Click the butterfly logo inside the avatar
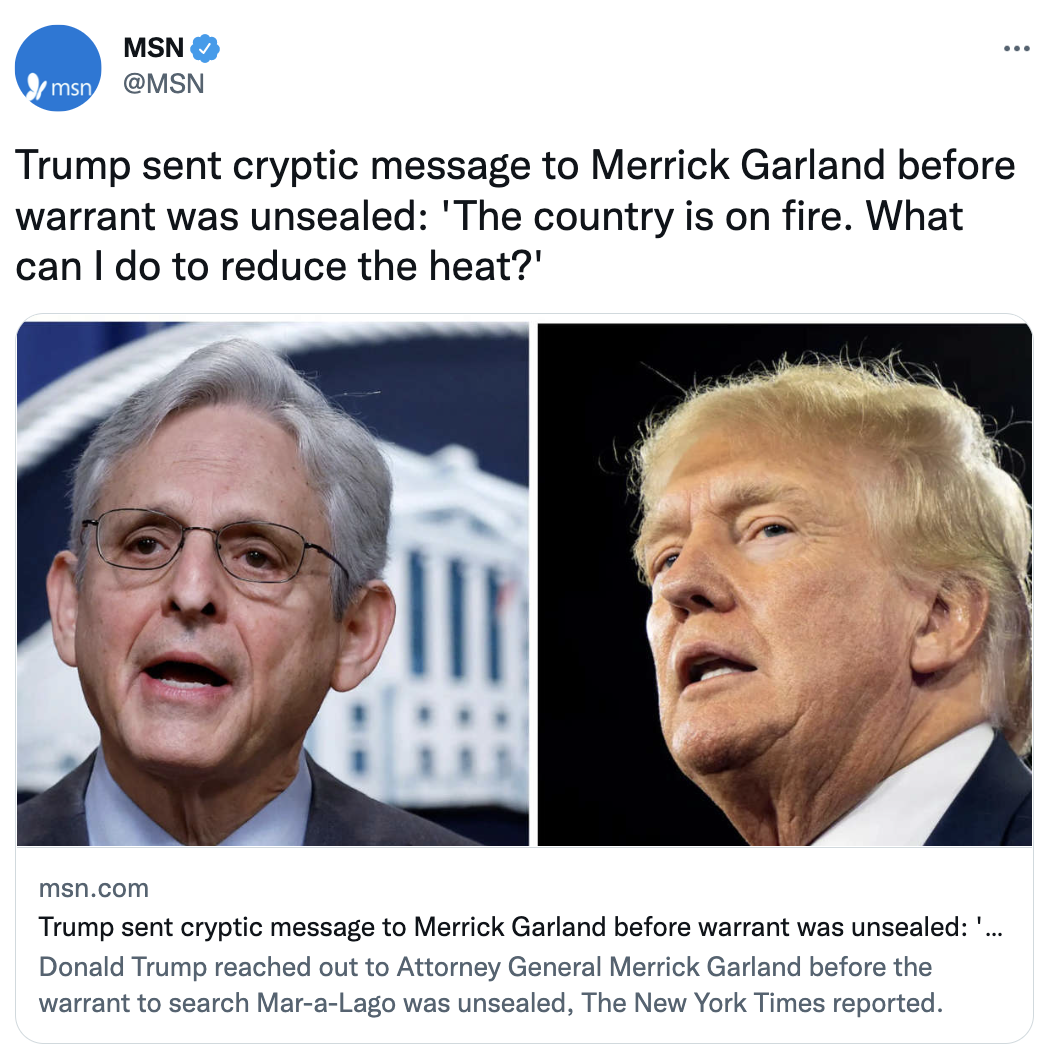The image size is (1054, 1062). [x=36, y=87]
